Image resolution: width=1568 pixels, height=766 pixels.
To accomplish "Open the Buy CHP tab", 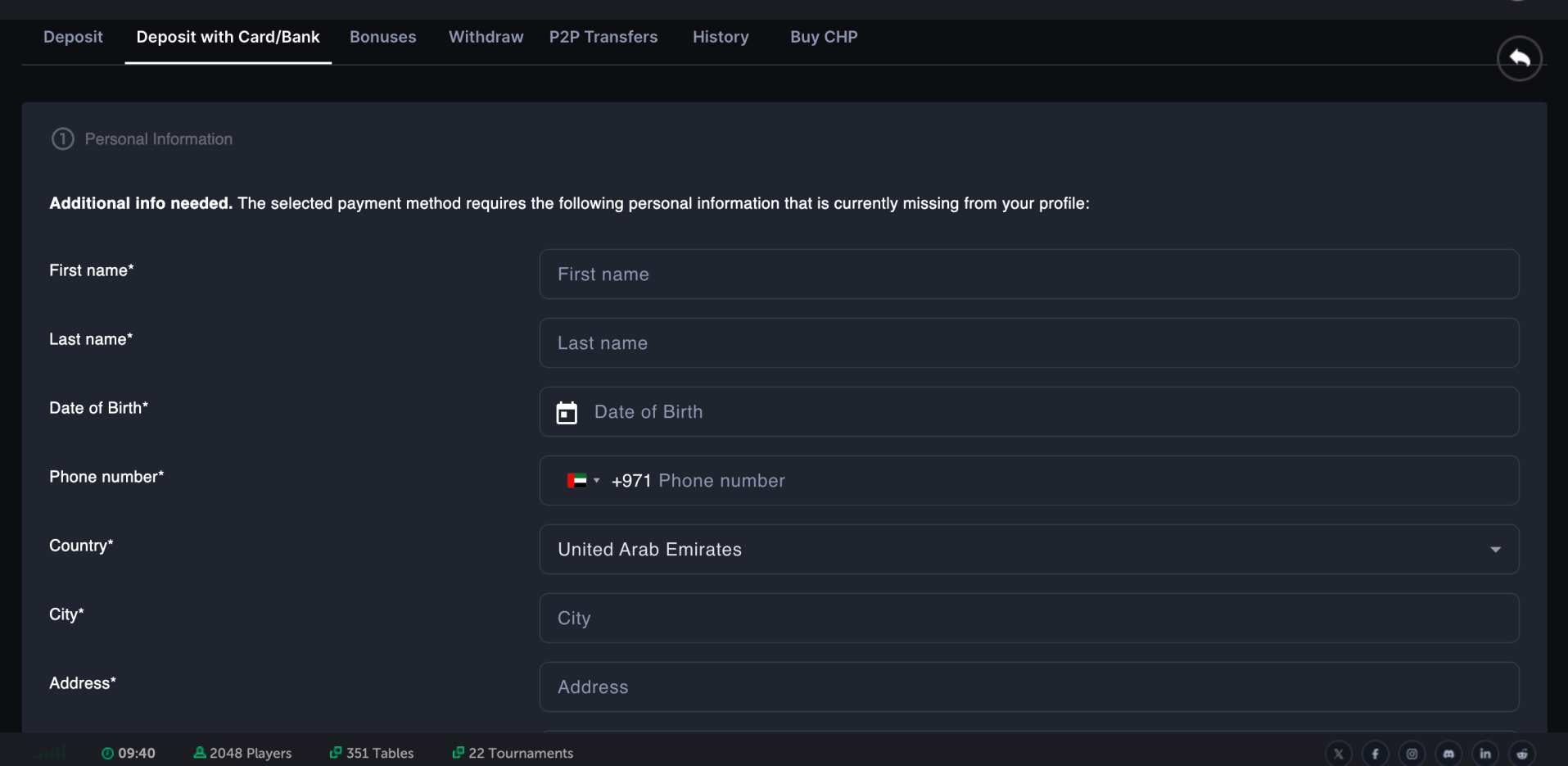I will [x=823, y=37].
